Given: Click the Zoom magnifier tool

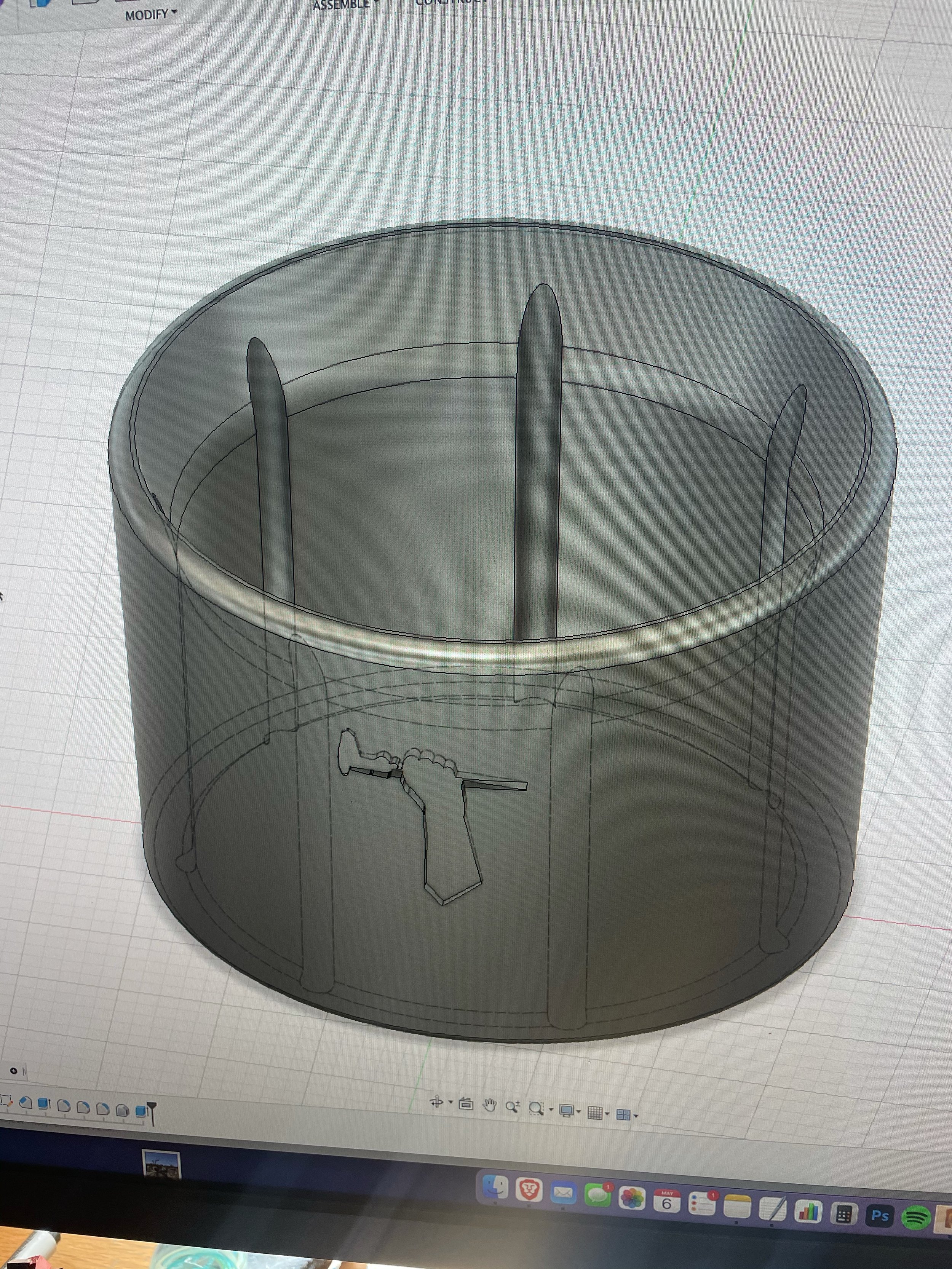Looking at the screenshot, I should click(512, 1107).
